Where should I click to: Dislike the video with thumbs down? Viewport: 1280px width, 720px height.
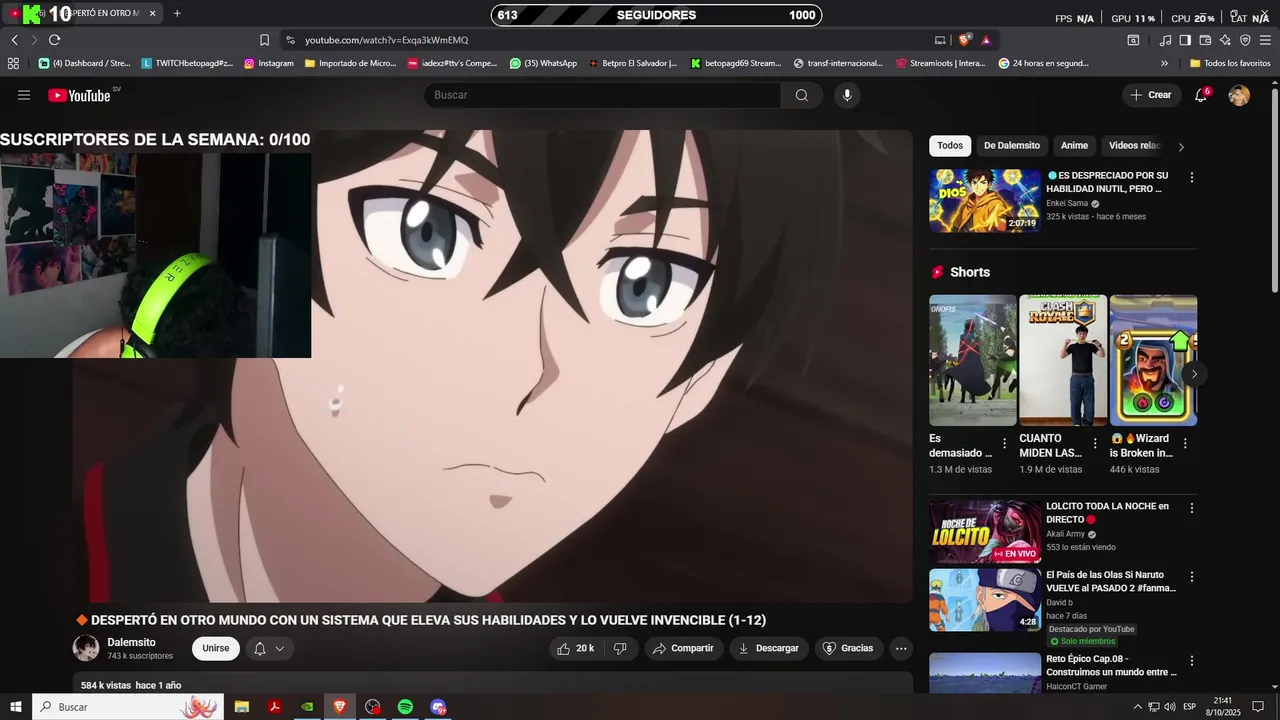[620, 648]
